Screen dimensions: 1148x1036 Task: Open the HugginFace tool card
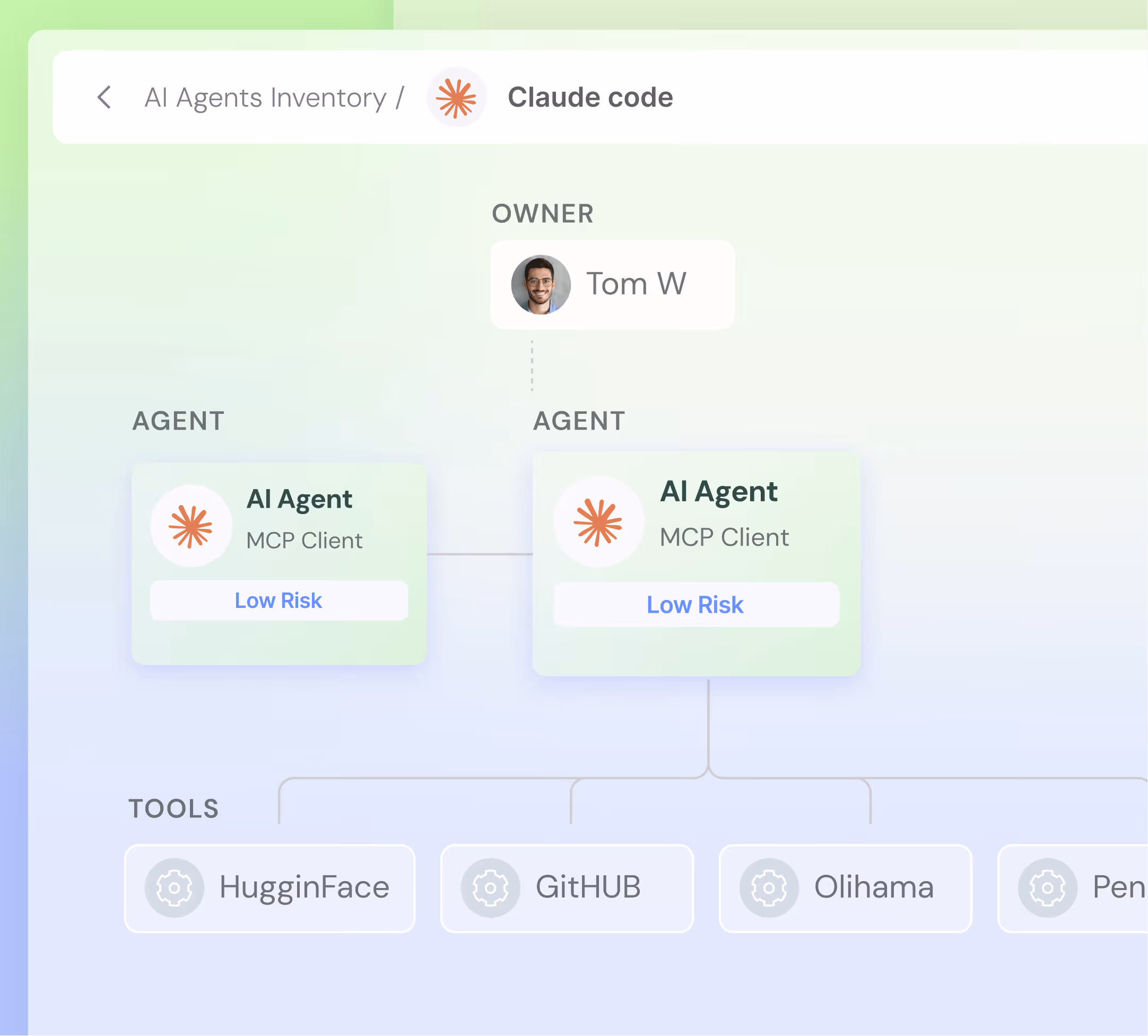[270, 889]
